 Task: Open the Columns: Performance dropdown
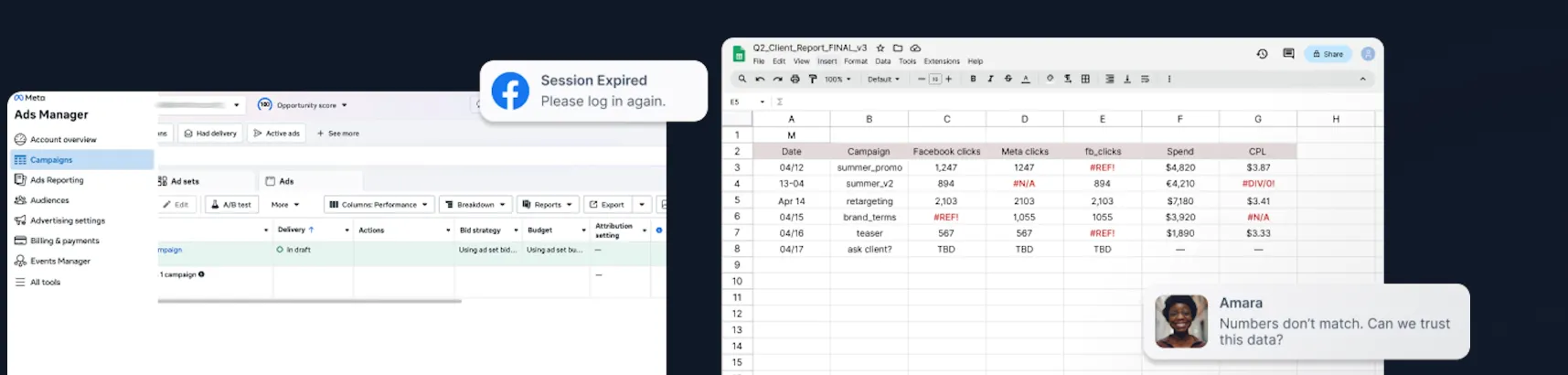click(379, 205)
